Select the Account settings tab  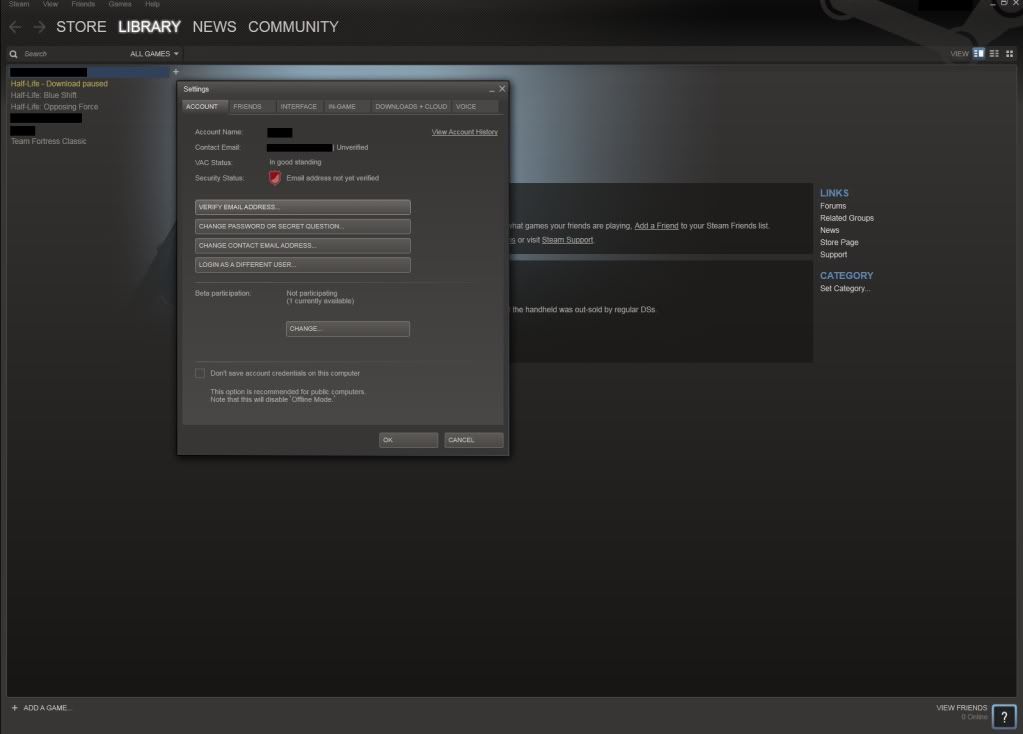click(204, 106)
